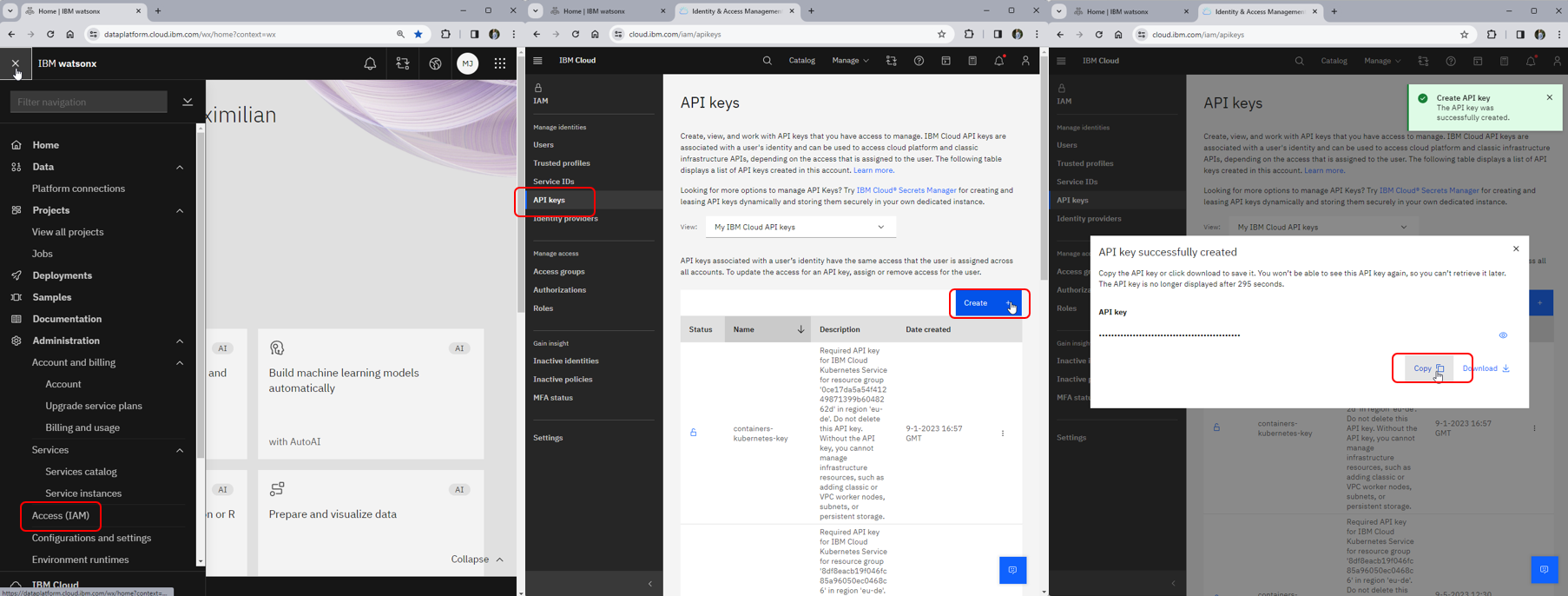Image resolution: width=1568 pixels, height=596 pixels.
Task: Open Build machine learning models automatically card
Action: [x=371, y=394]
